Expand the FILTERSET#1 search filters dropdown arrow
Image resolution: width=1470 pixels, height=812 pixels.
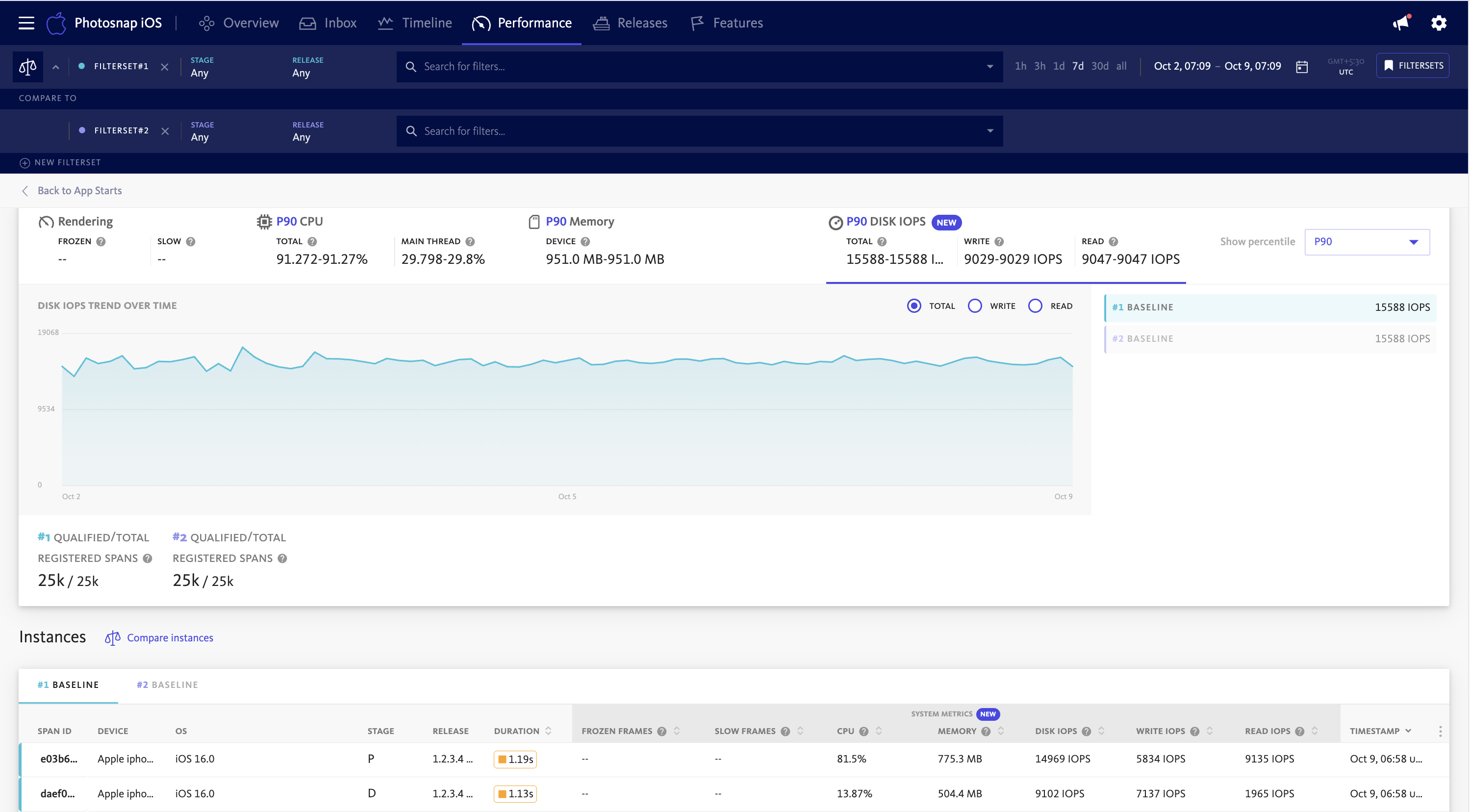(x=990, y=67)
